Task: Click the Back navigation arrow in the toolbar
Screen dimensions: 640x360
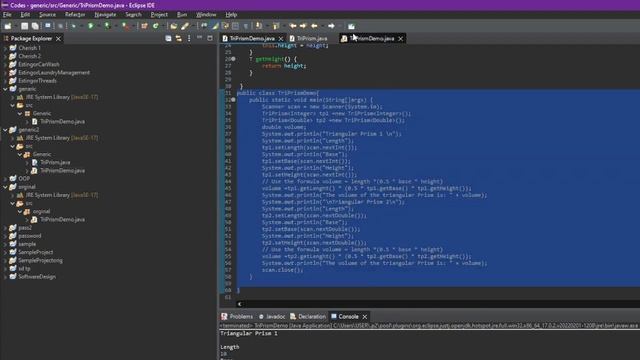Action: point(314,26)
